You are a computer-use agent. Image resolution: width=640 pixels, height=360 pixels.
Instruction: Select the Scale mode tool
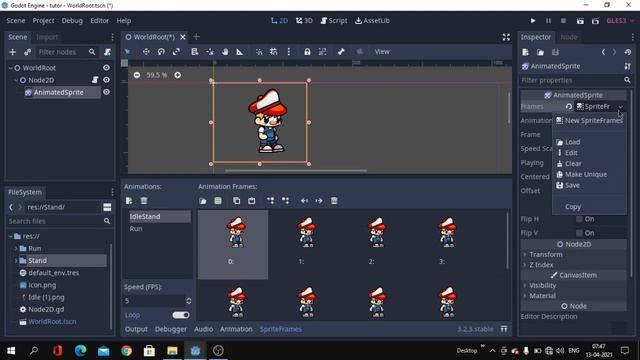176,51
